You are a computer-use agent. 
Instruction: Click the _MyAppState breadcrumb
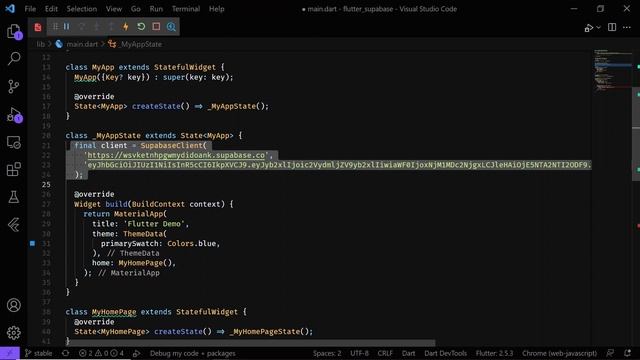point(141,44)
